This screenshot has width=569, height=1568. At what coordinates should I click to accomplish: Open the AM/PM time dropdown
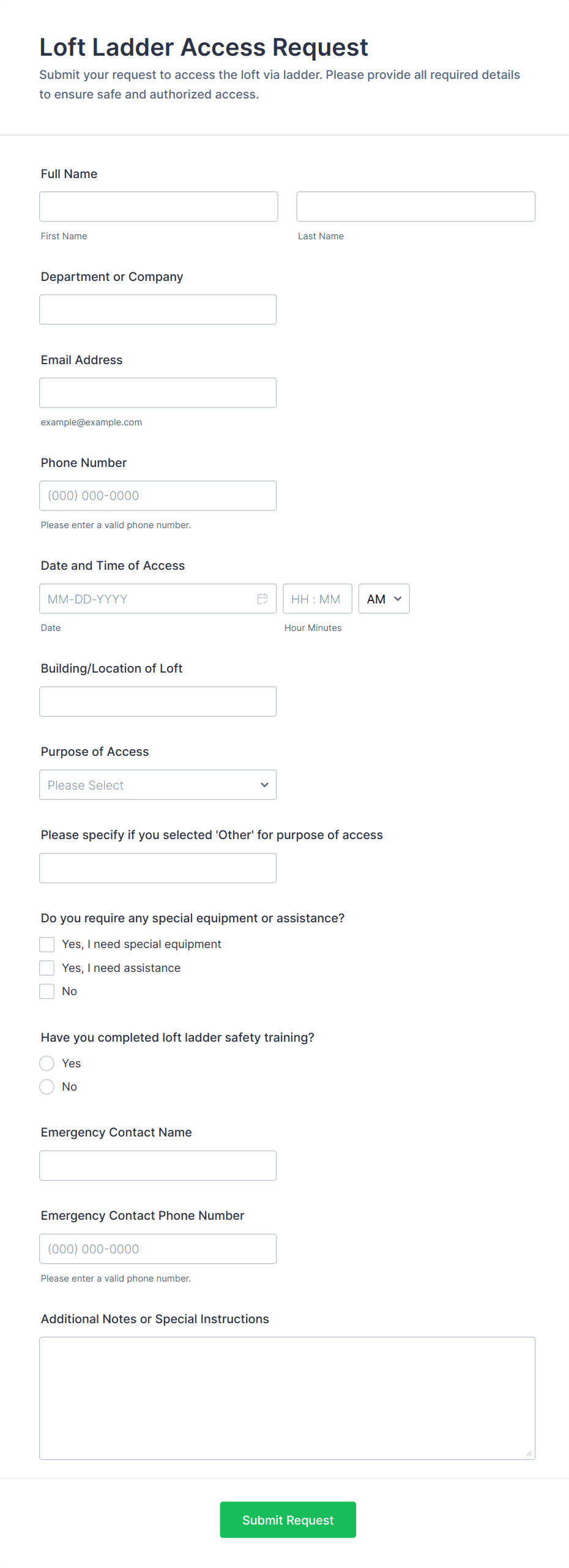pyautogui.click(x=384, y=599)
